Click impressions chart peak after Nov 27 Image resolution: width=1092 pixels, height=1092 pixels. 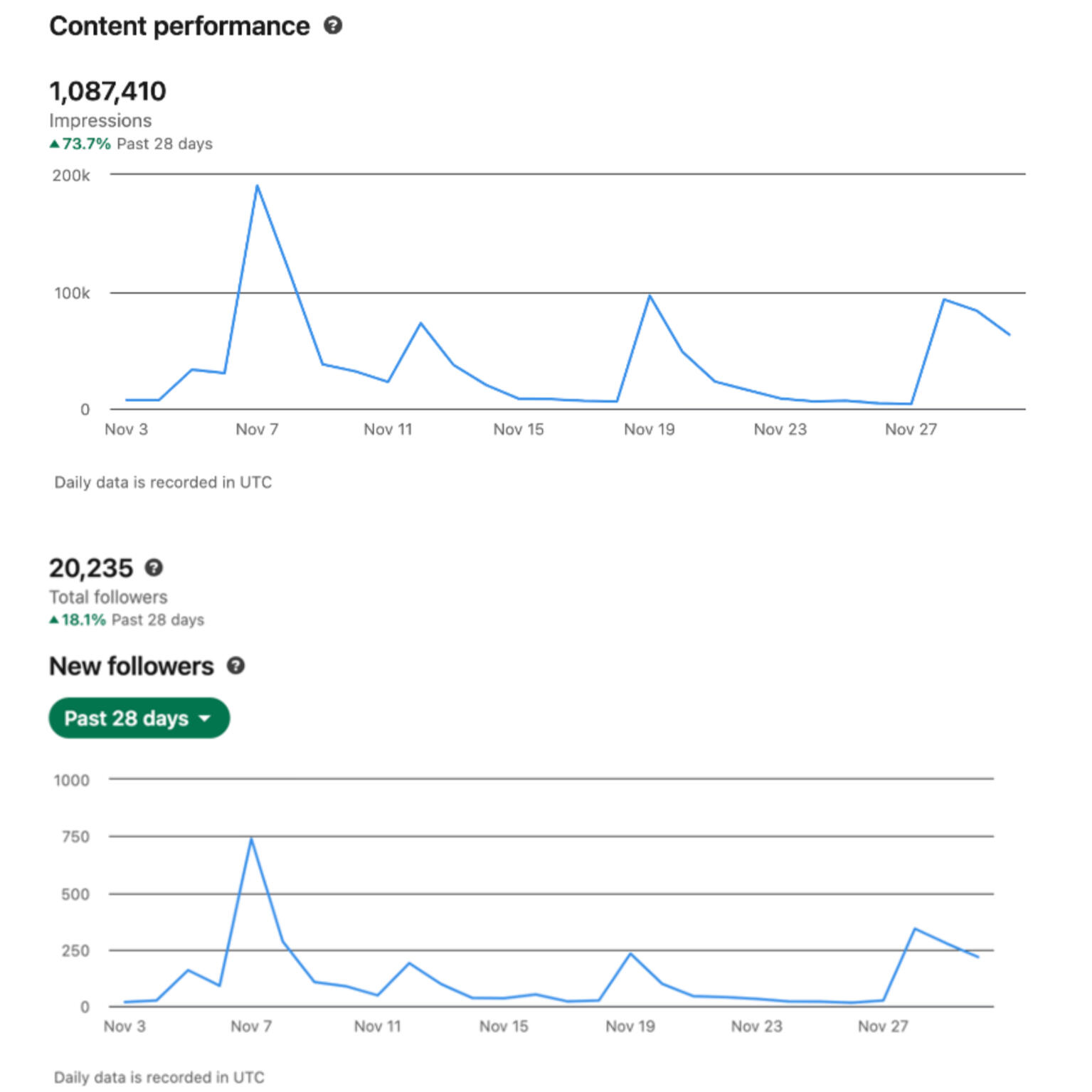[x=944, y=299]
